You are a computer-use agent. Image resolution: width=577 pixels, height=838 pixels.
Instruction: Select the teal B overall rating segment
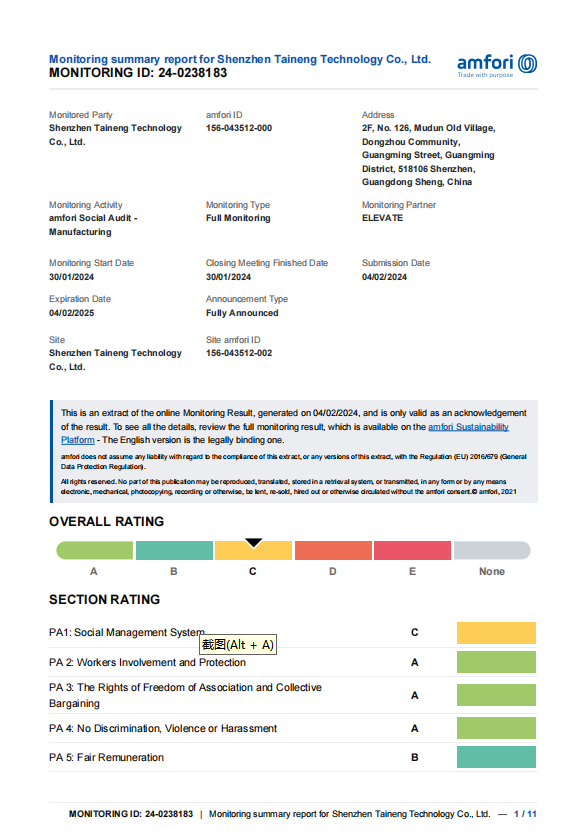pos(174,550)
